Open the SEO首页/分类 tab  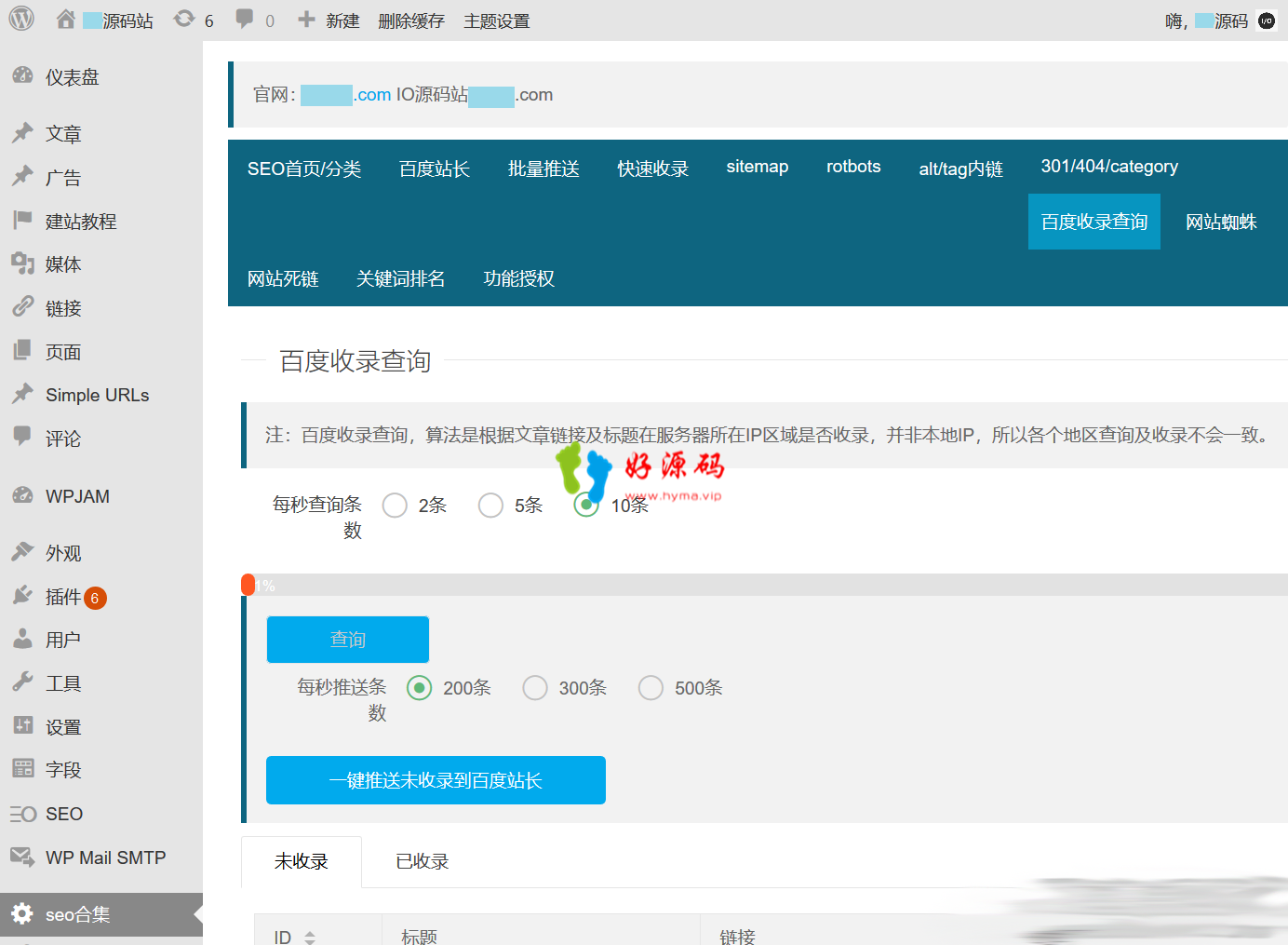304,169
